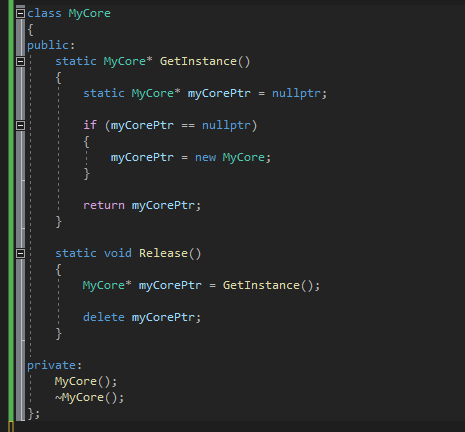Click the 'GetInstance()' method name in its definition

pyautogui.click(x=205, y=61)
